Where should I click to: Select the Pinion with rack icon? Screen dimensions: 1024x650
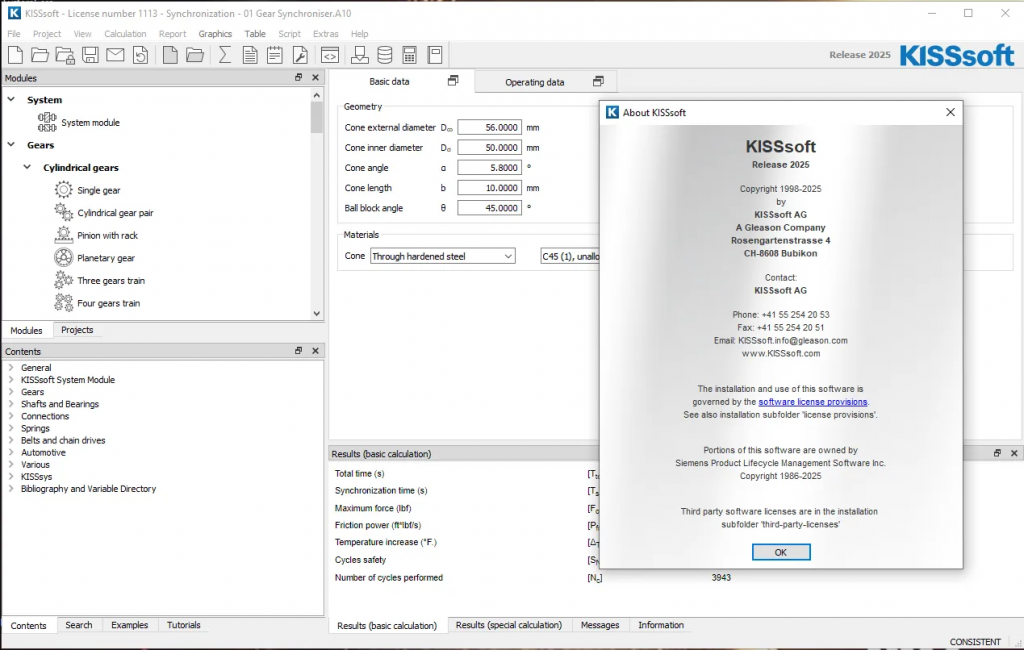63,235
